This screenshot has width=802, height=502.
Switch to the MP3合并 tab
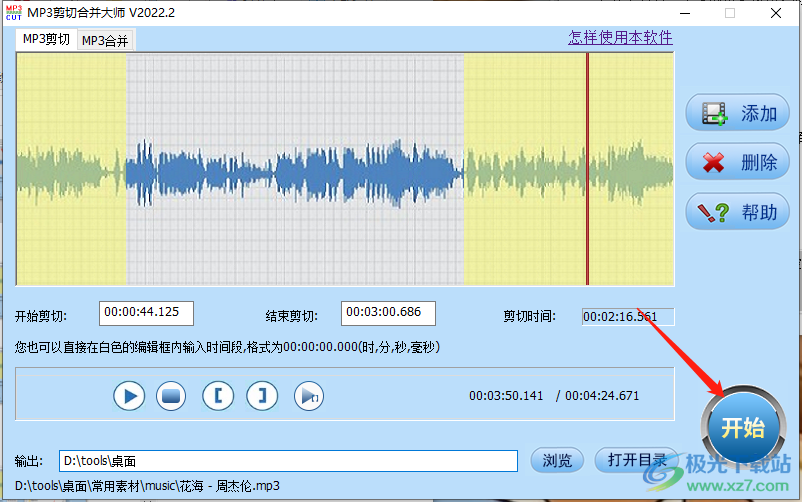click(105, 40)
